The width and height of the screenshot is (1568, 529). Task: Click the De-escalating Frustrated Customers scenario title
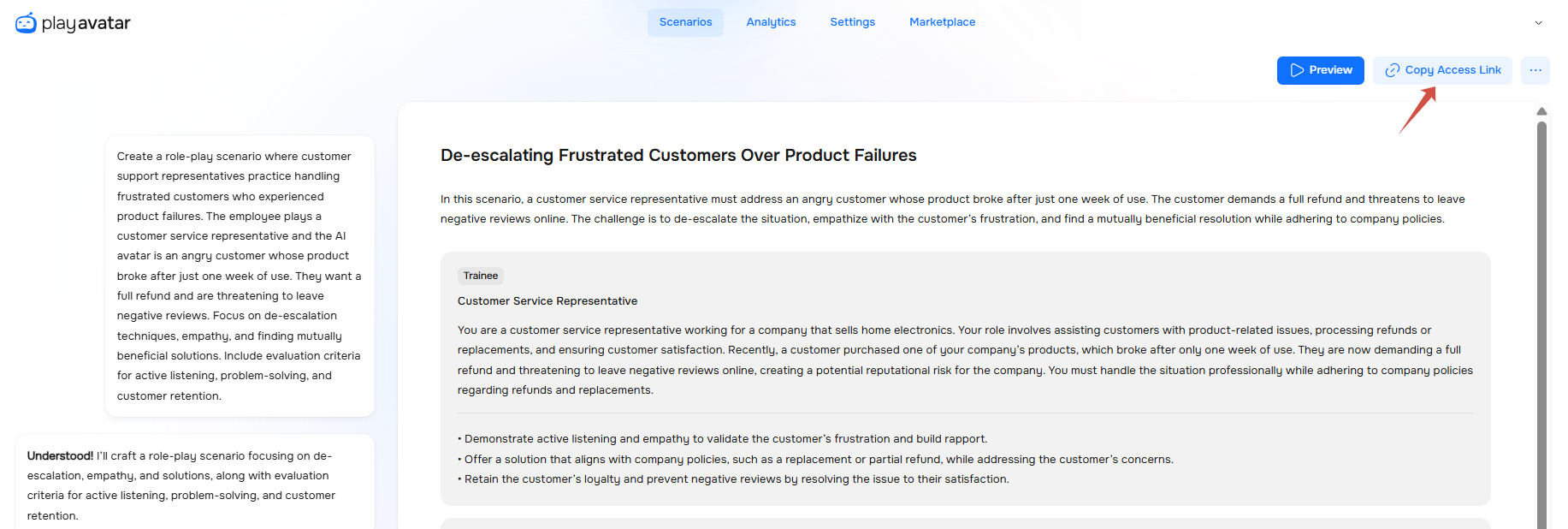click(x=678, y=155)
